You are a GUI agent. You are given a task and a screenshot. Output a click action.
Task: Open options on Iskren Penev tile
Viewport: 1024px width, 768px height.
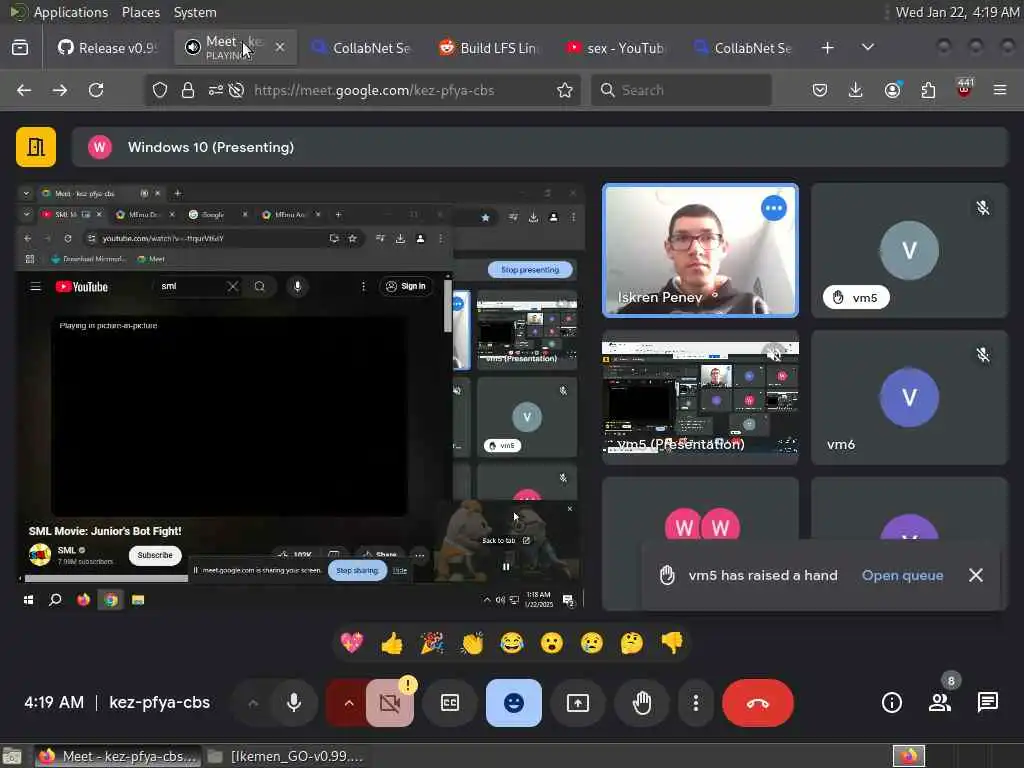774,208
